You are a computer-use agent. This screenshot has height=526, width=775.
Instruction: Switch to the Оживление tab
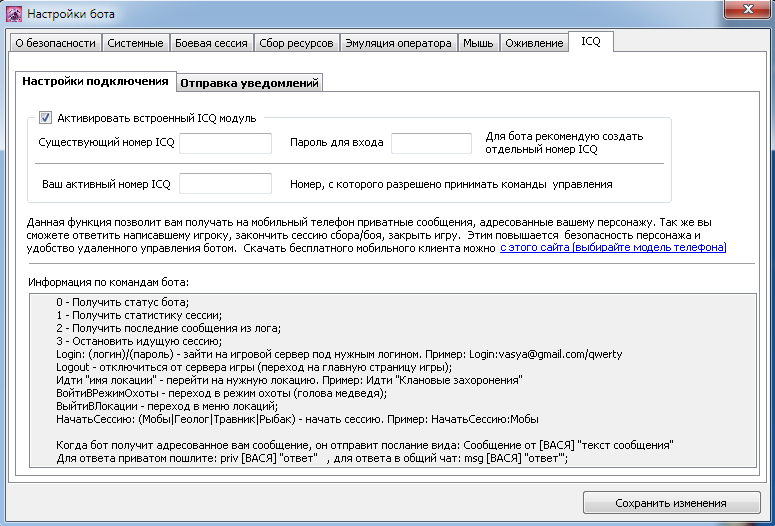pos(534,43)
